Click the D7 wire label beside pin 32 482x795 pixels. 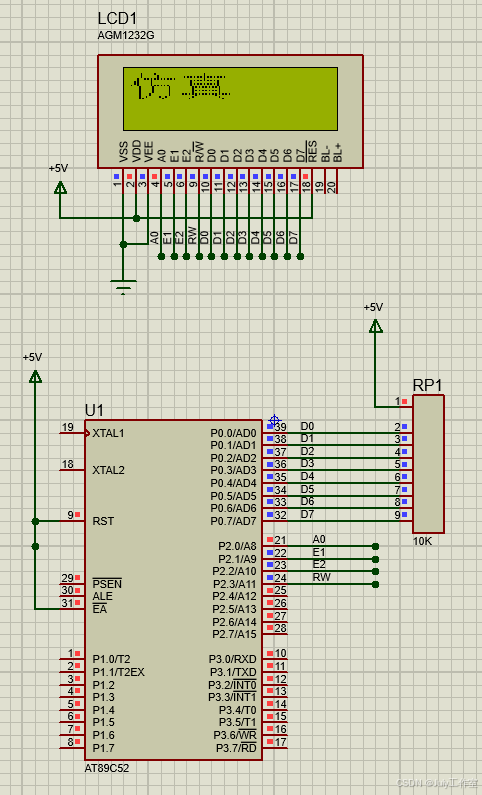307,514
